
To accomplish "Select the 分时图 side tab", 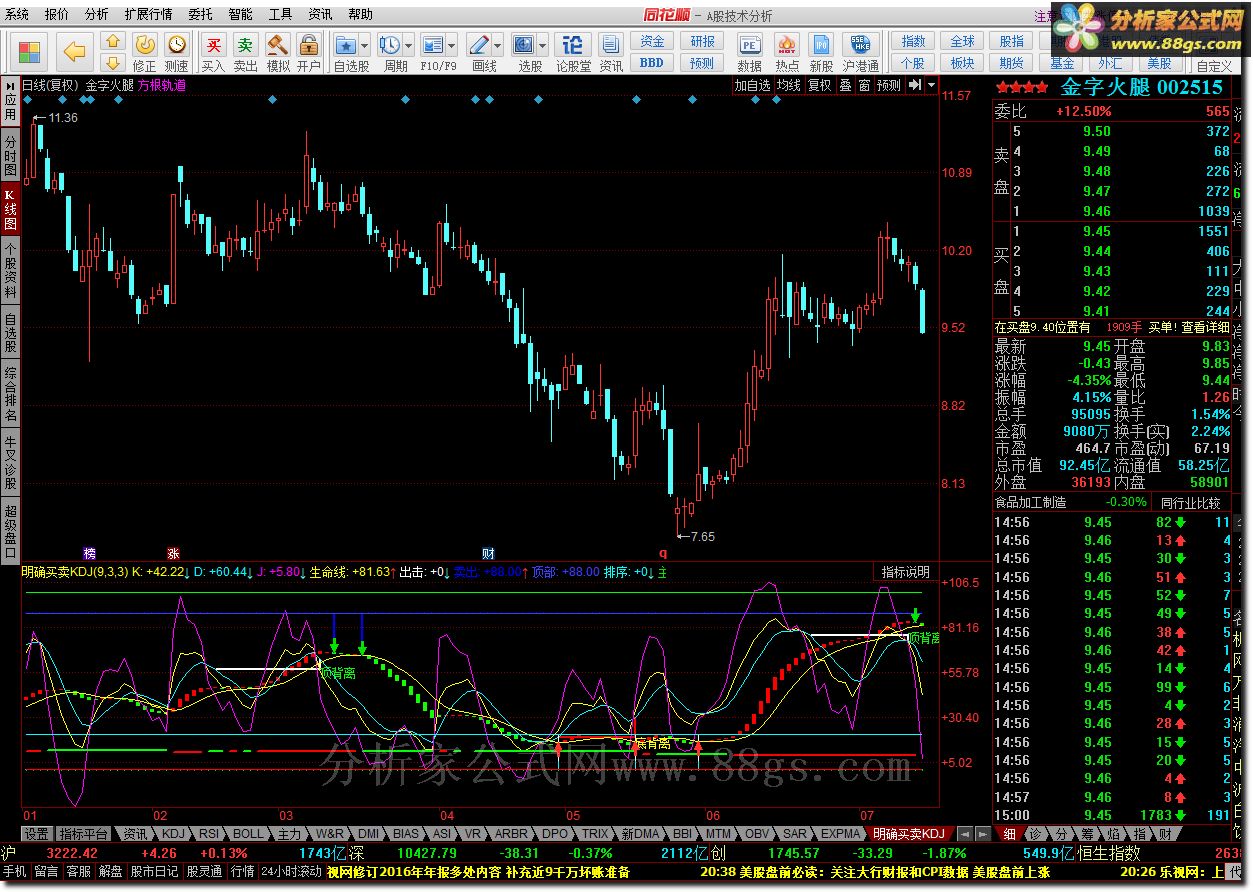I will tap(10, 157).
